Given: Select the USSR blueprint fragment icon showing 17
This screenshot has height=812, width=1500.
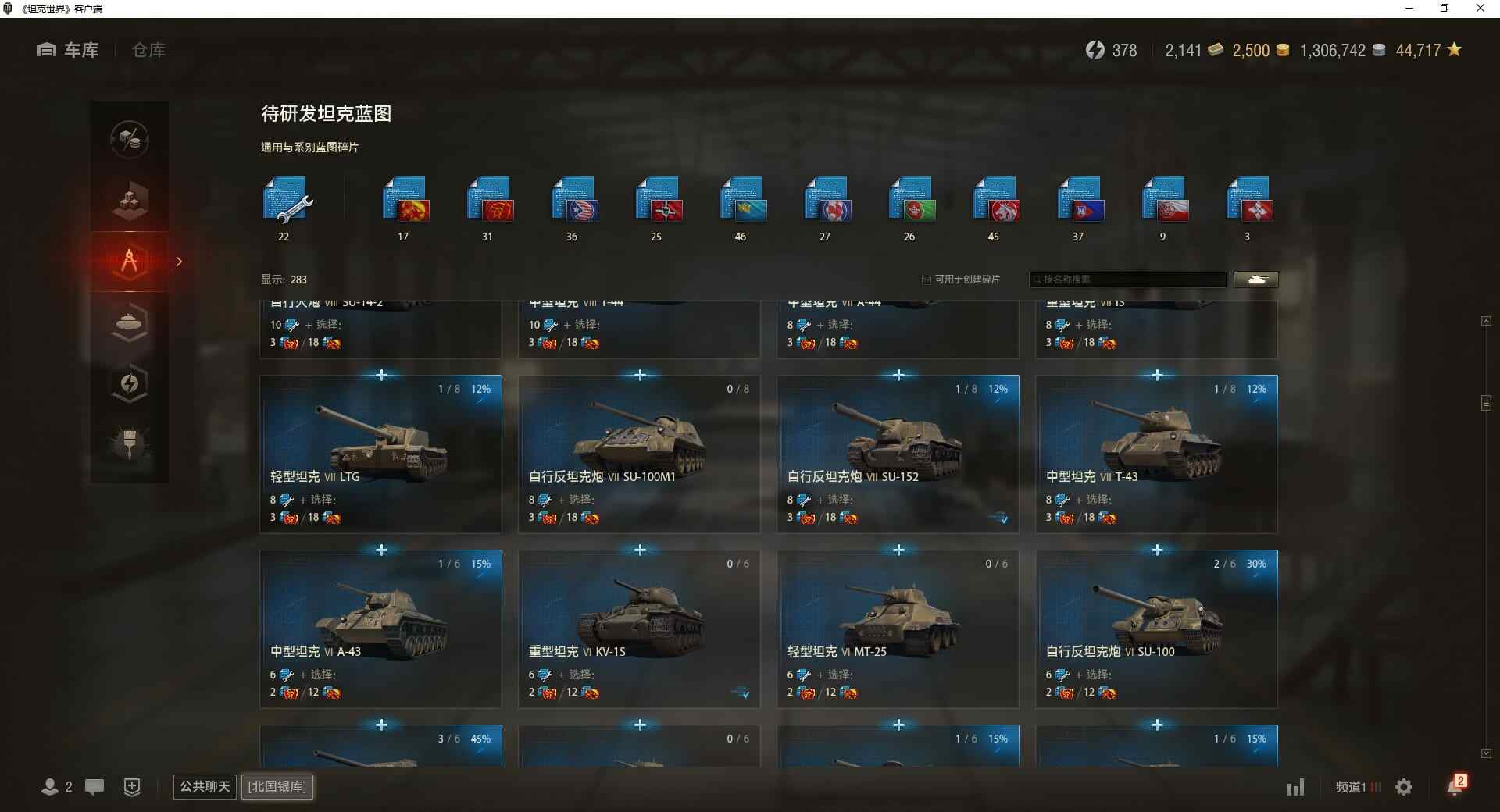Looking at the screenshot, I should (405, 200).
